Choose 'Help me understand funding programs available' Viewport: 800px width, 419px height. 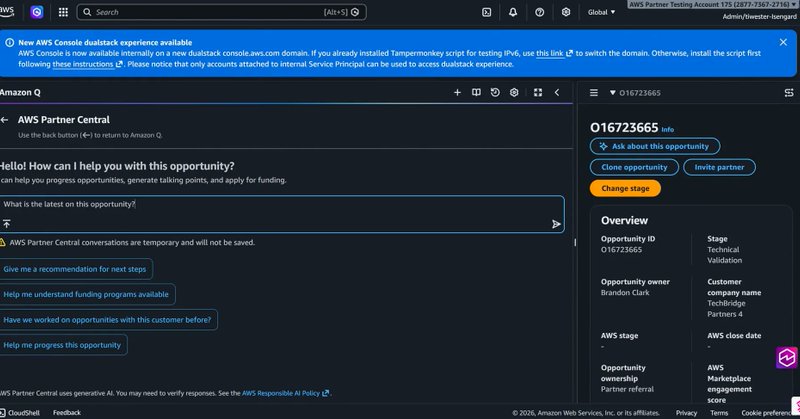(x=86, y=294)
